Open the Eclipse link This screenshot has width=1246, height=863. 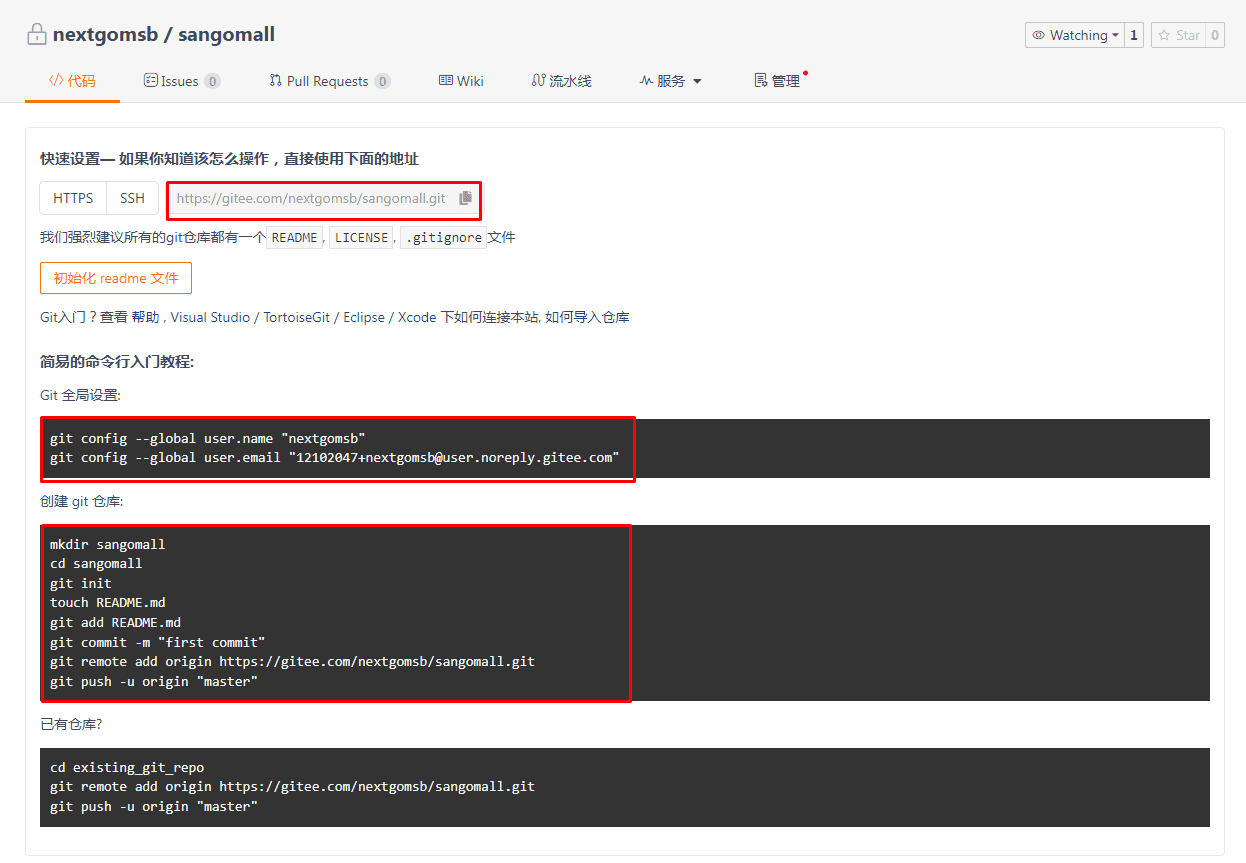(x=364, y=317)
